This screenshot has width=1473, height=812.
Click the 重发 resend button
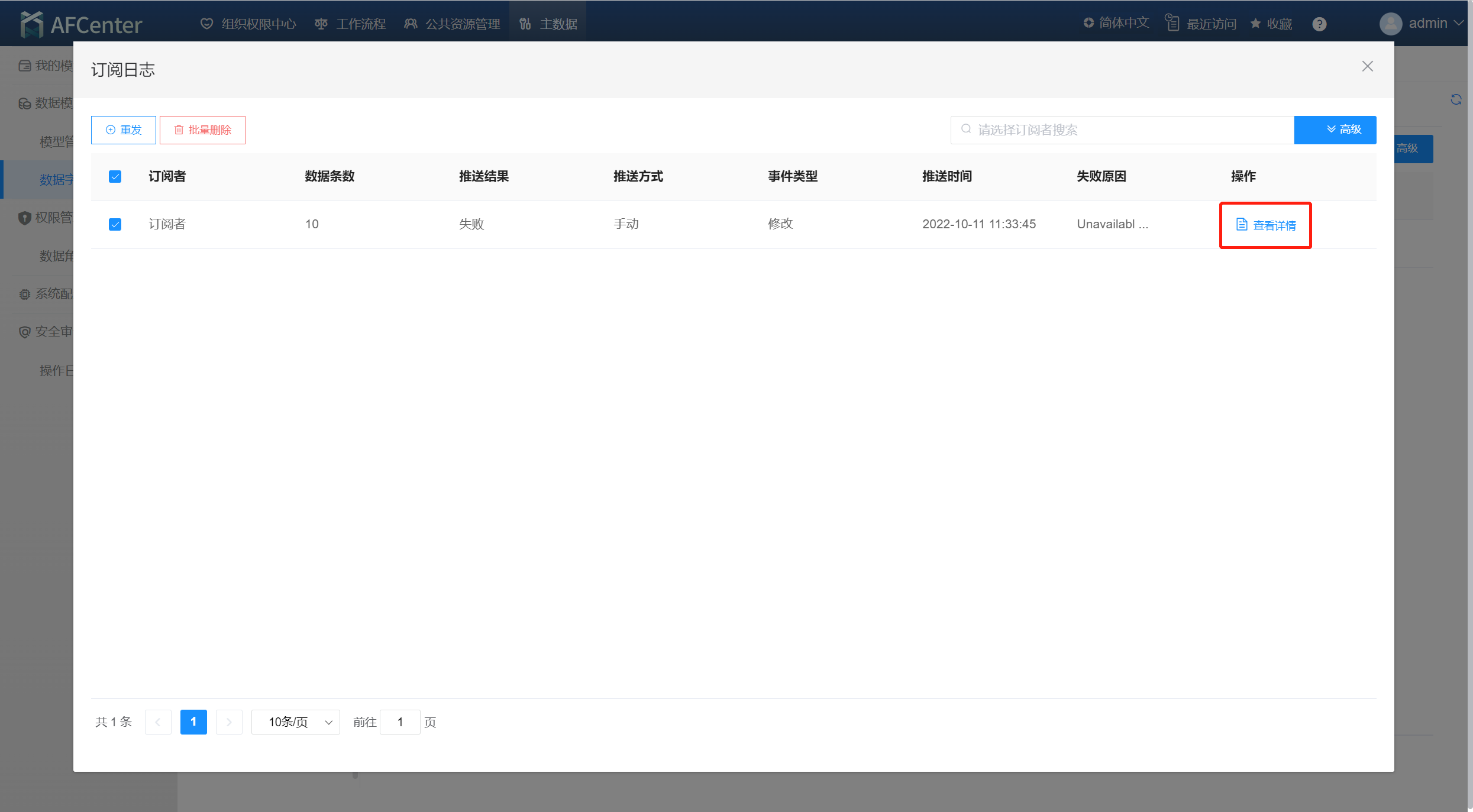pos(124,130)
